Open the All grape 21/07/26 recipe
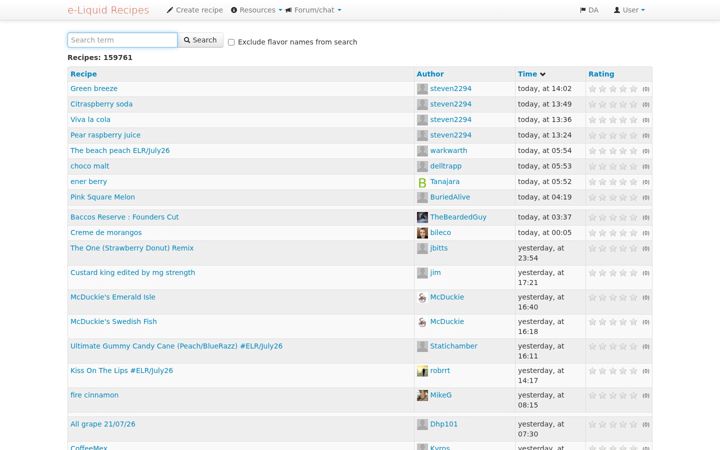Screen dimensions: 720x450 coord(103,424)
